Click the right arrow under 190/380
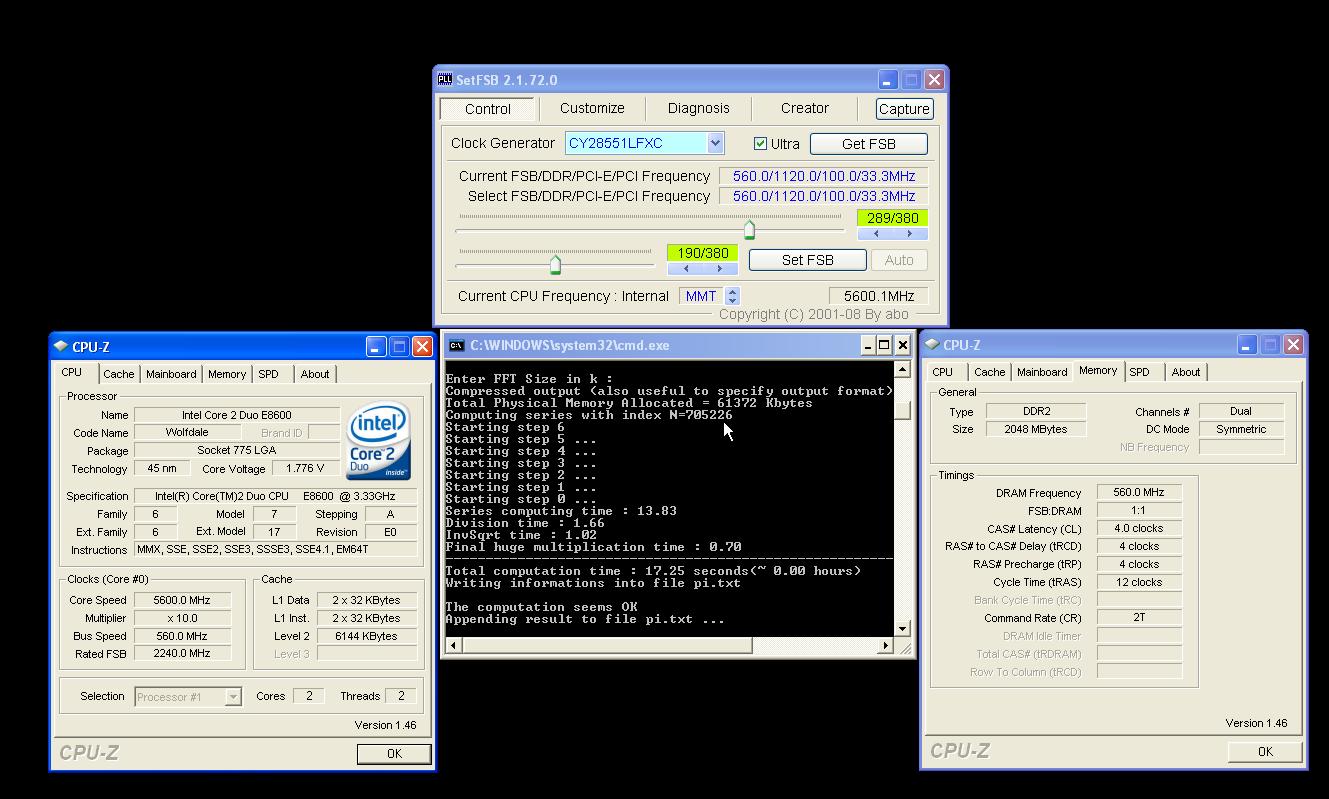The width and height of the screenshot is (1329, 799). click(x=719, y=269)
